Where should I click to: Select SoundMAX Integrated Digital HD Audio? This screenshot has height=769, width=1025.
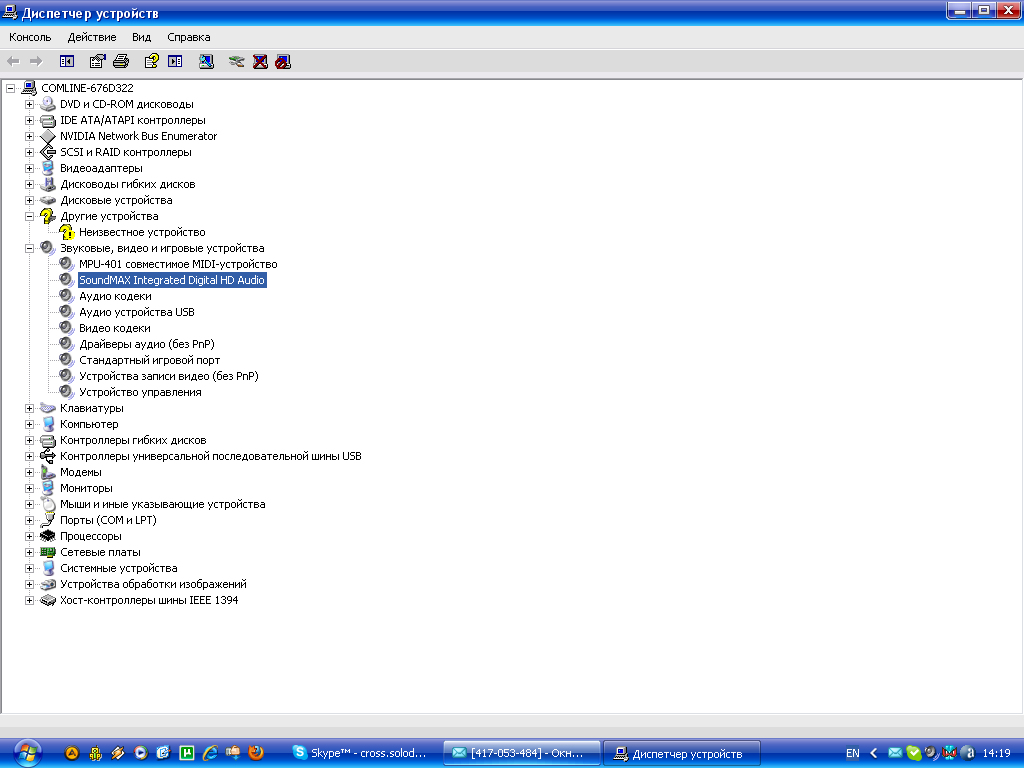(x=172, y=280)
